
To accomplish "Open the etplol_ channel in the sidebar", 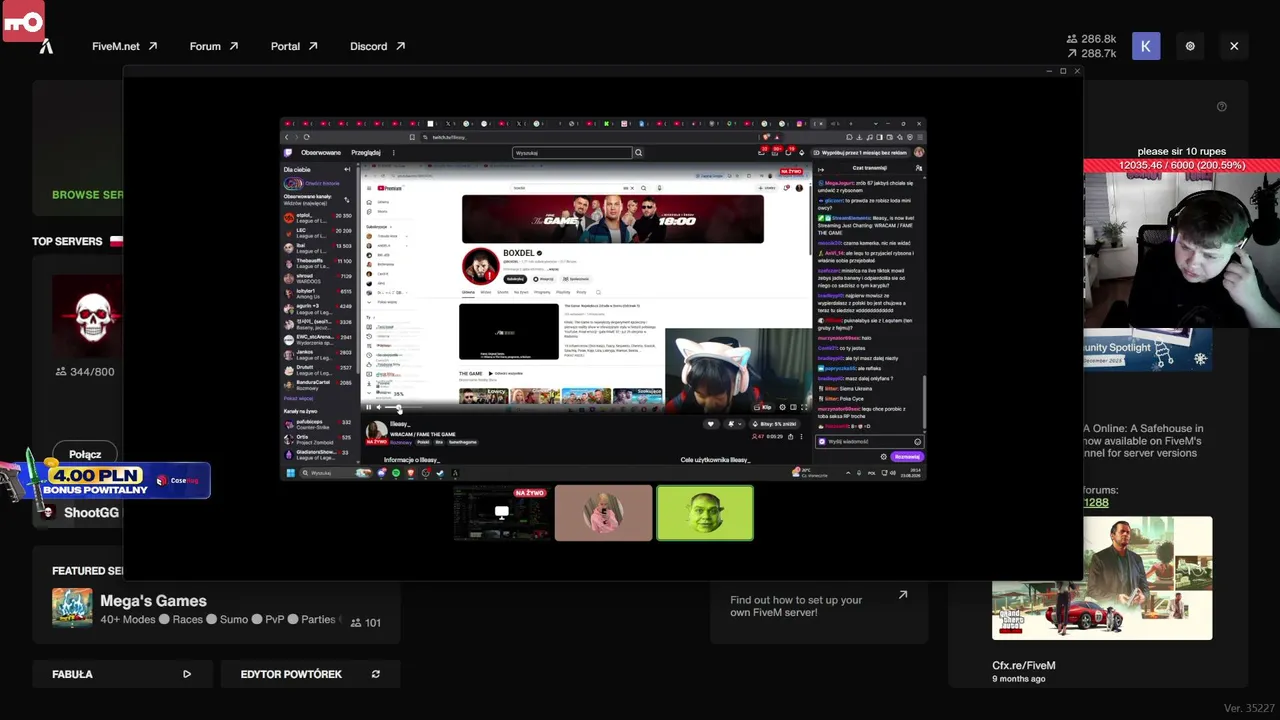I will point(319,216).
